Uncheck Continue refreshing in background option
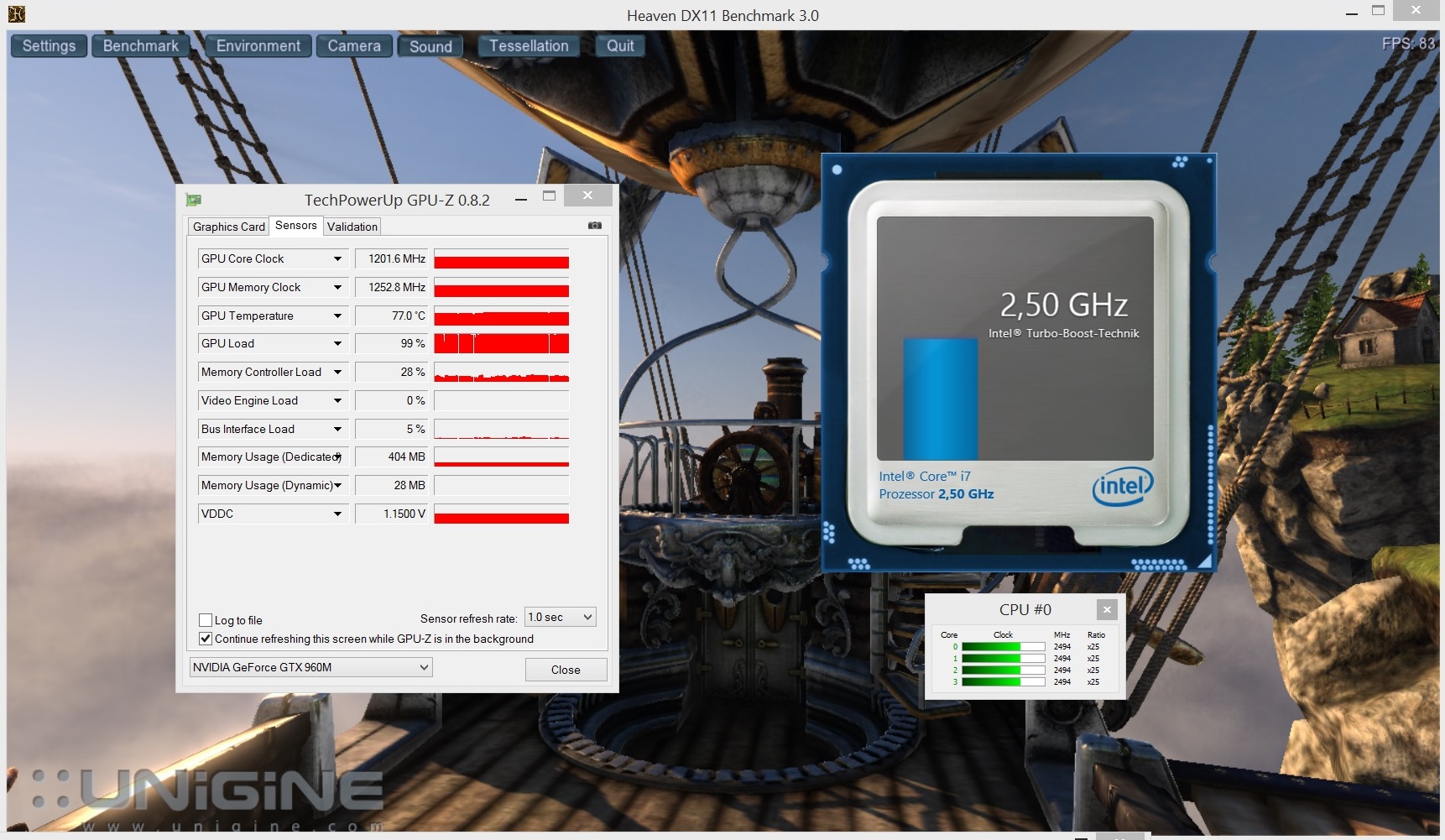Screen dimensions: 1445x840 206,639
